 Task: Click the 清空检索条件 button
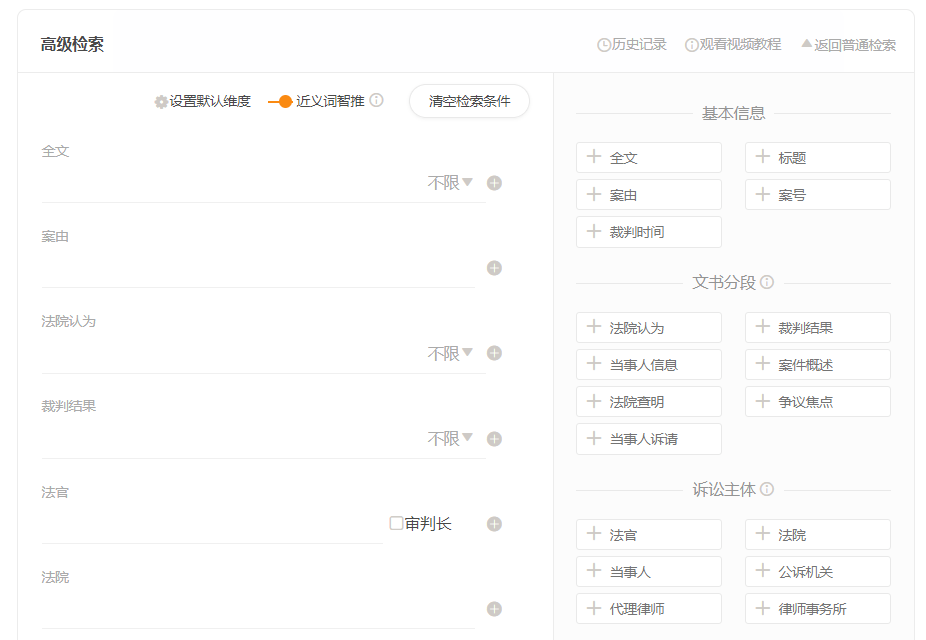point(469,101)
